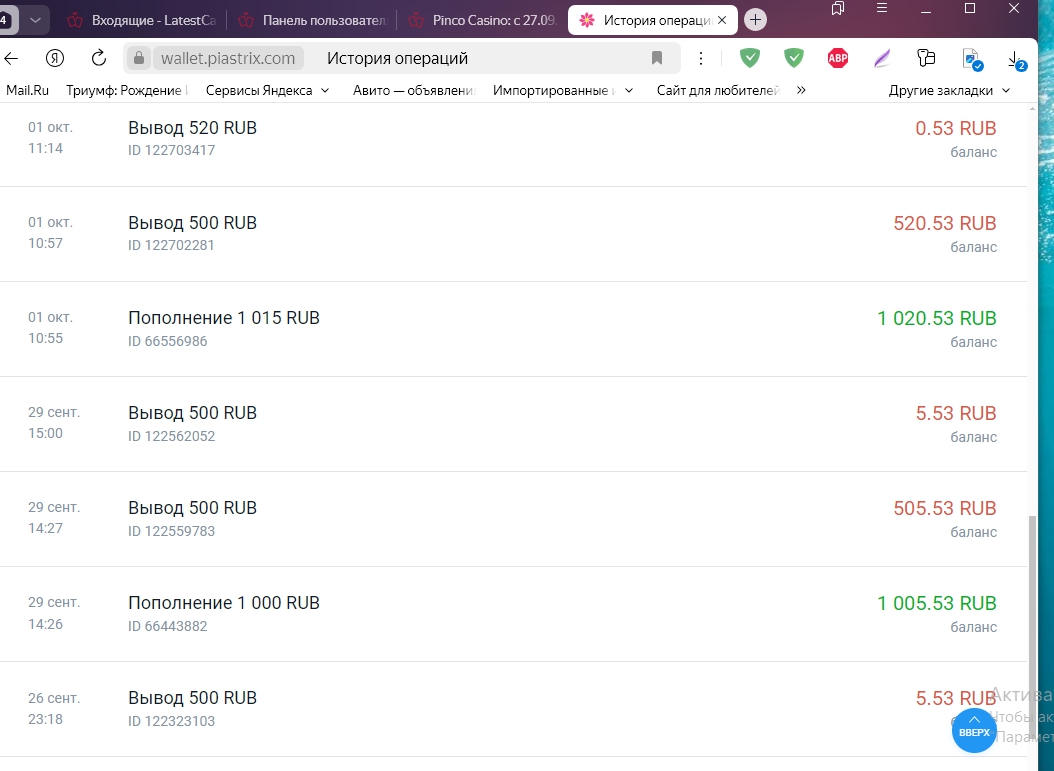
Task: Select Вывод 500 RUB at 23:18
Action: (192, 698)
